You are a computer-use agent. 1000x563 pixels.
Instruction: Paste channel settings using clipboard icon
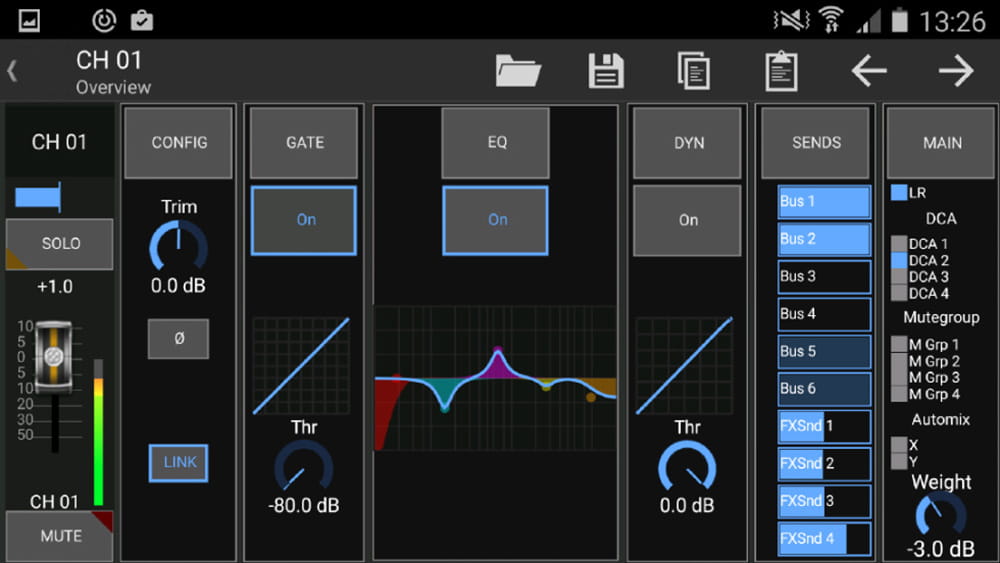click(781, 71)
